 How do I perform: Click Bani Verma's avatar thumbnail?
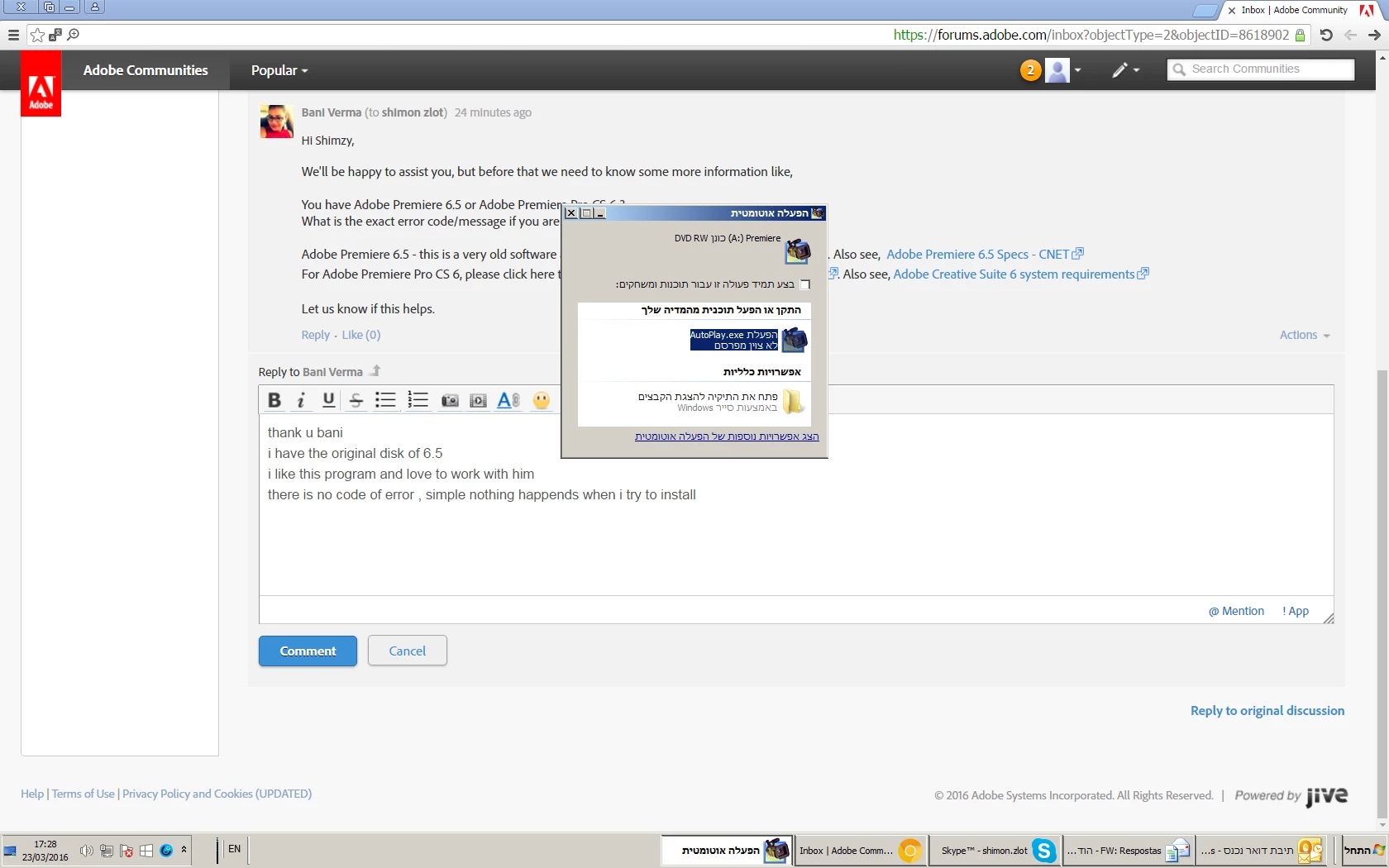[x=276, y=122]
